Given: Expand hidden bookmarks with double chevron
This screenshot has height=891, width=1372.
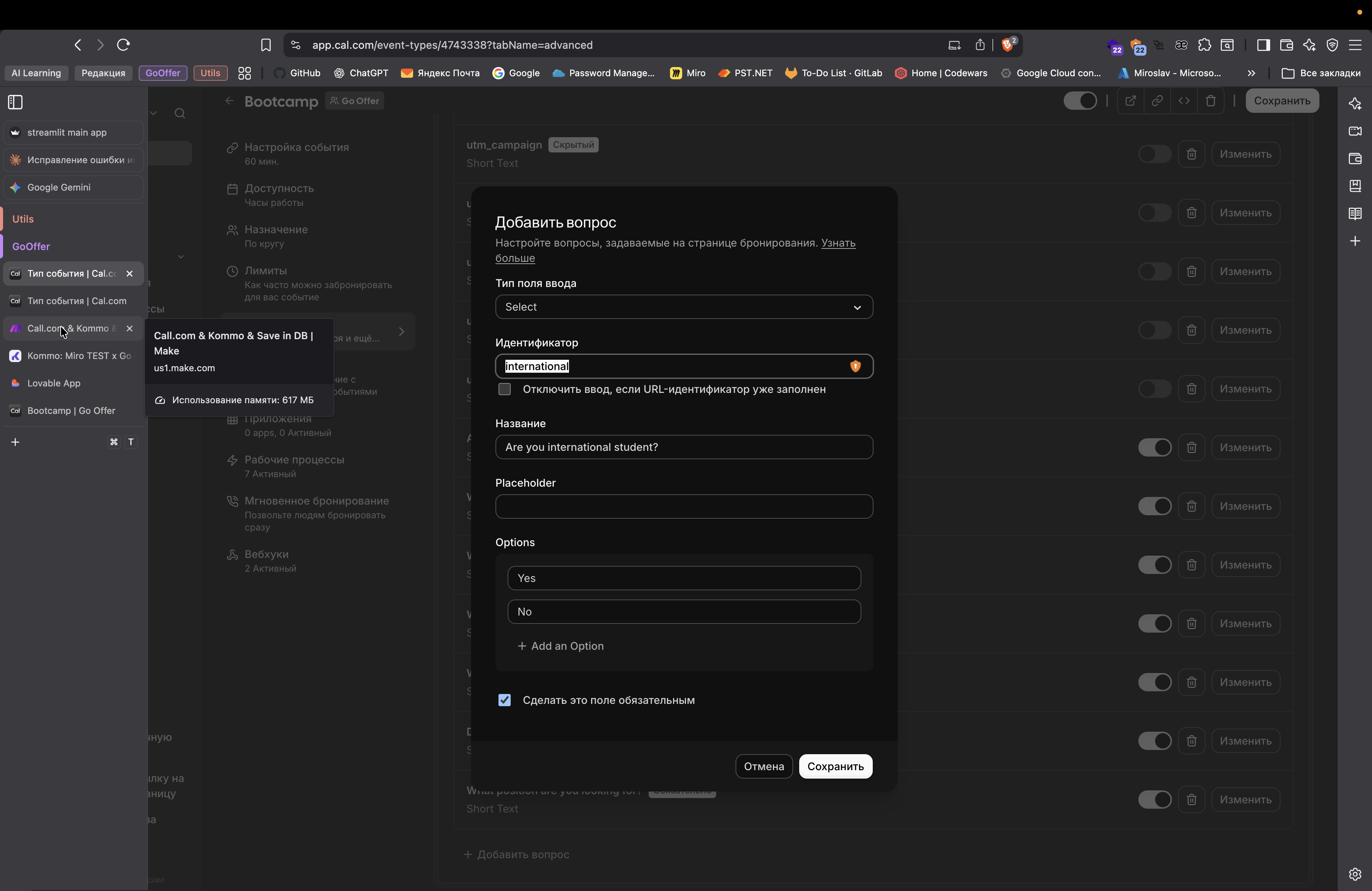Looking at the screenshot, I should tap(1251, 73).
